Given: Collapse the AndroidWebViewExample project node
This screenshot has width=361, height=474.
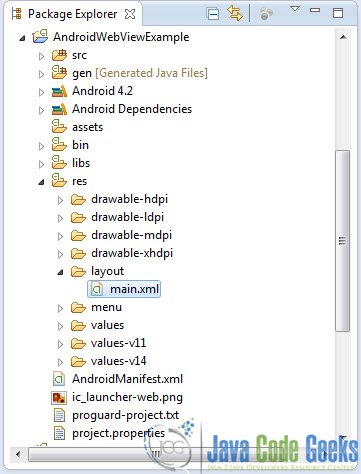Looking at the screenshot, I should coord(22,38).
